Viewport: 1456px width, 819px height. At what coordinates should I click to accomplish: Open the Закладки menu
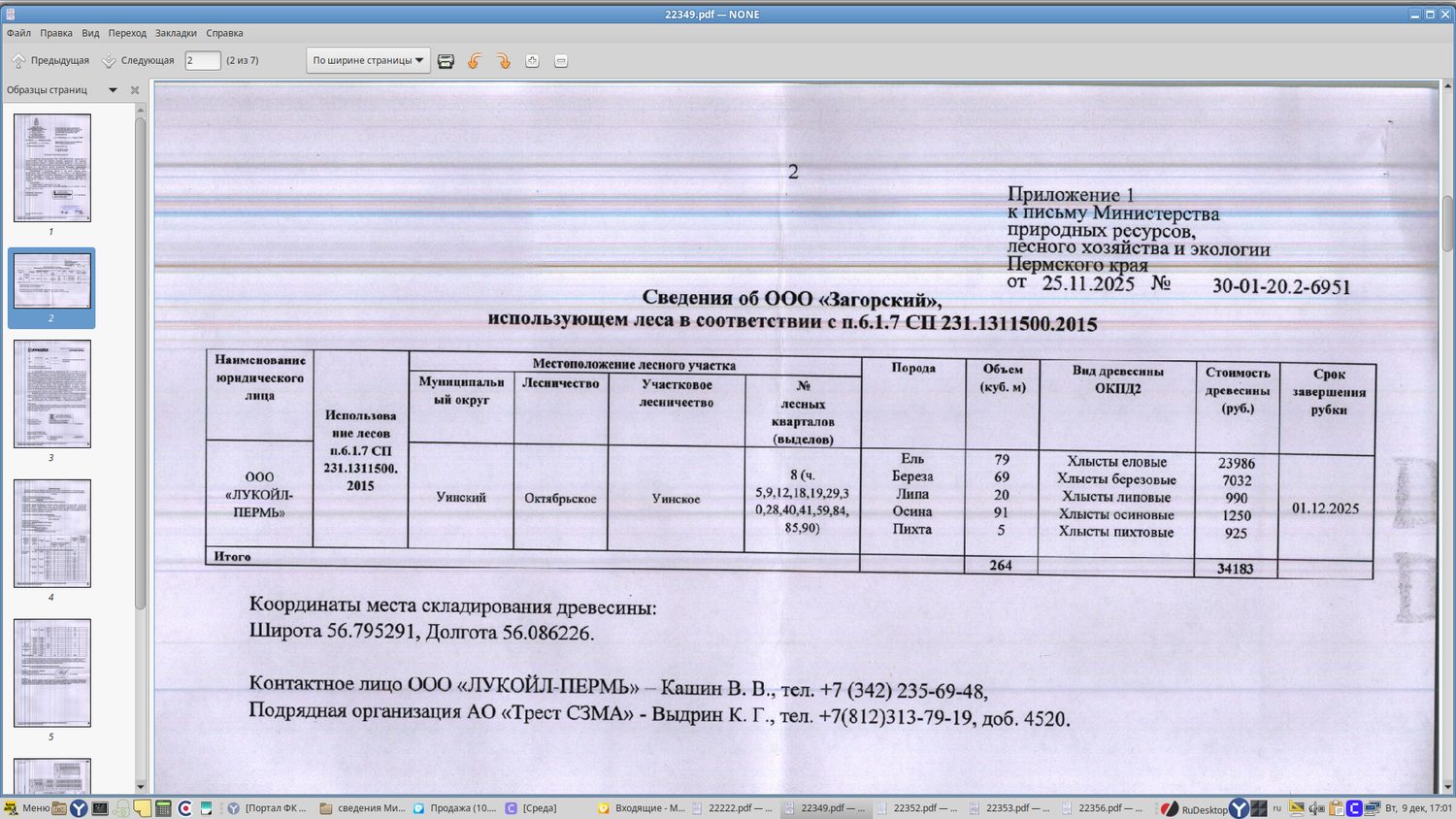tap(176, 33)
